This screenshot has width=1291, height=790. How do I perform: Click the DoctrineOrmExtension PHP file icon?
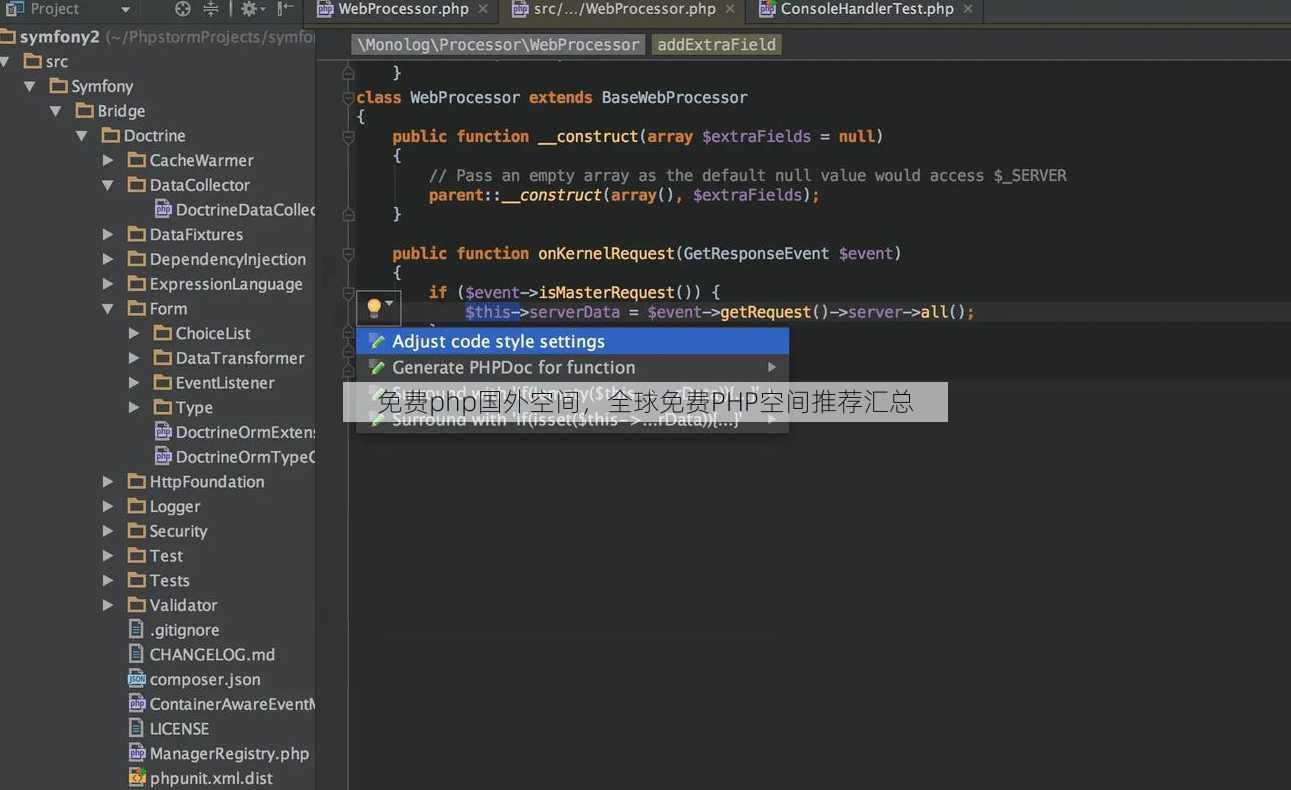[x=163, y=432]
